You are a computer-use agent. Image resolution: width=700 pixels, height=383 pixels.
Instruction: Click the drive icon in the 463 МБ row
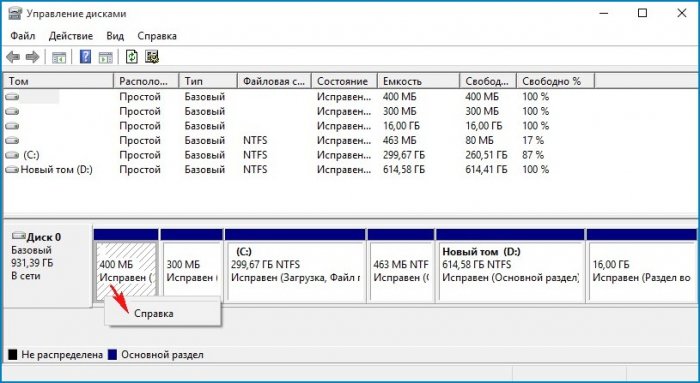[12, 141]
